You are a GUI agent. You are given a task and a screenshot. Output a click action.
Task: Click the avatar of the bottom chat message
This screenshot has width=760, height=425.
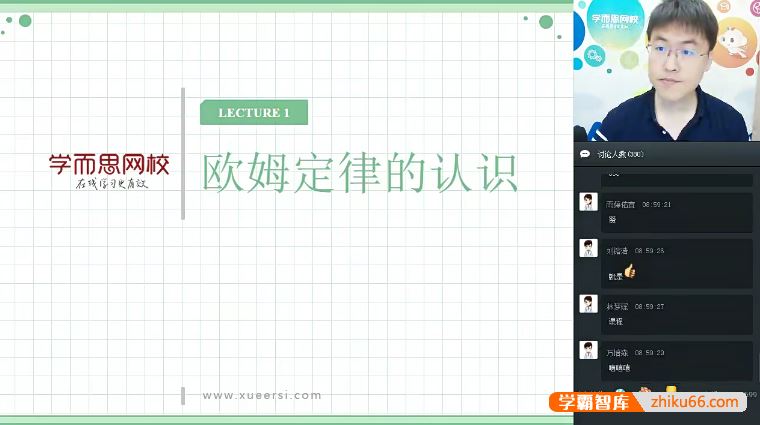click(x=588, y=350)
